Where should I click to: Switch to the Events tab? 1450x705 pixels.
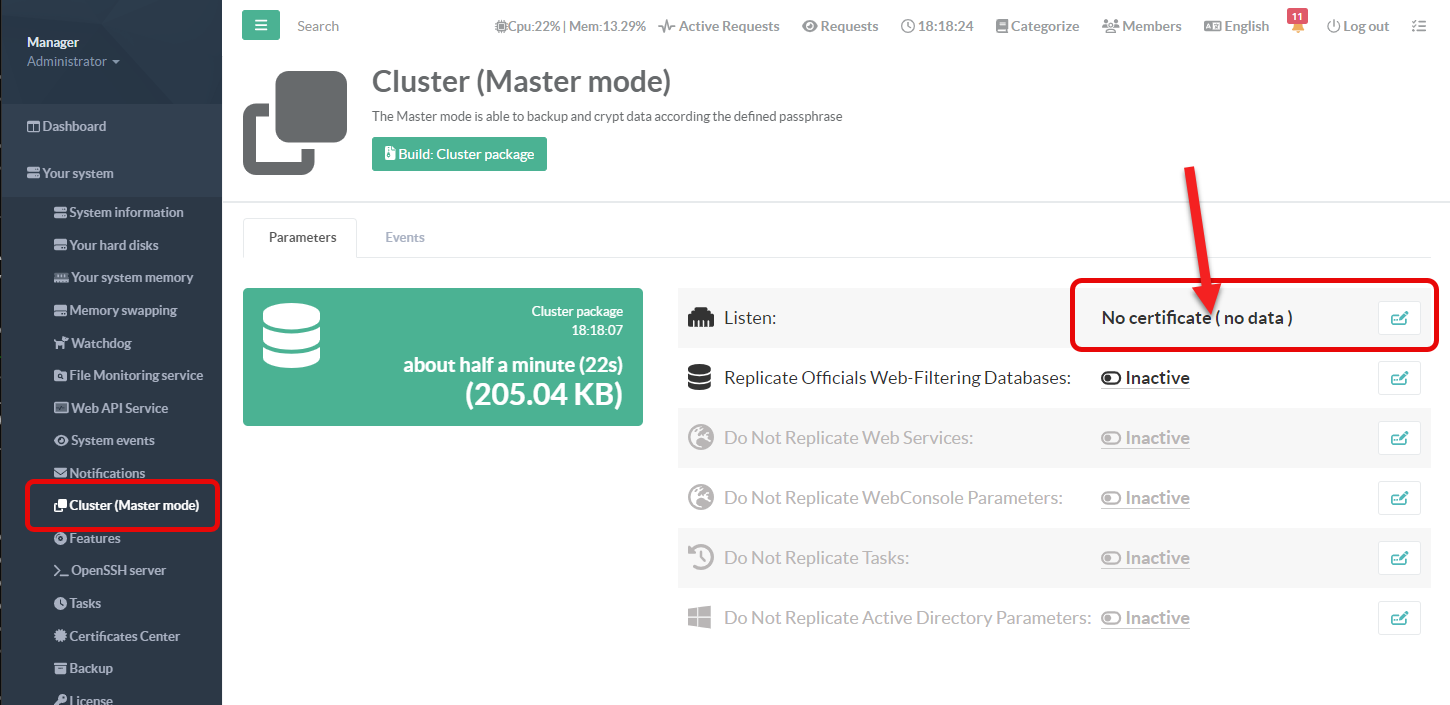pos(405,237)
